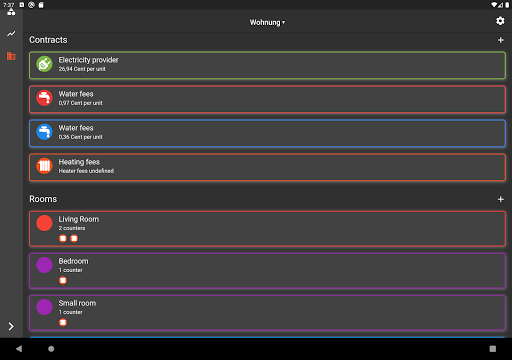This screenshot has width=512, height=360.
Task: Click the blue water tap icon
Action: [x=44, y=132]
